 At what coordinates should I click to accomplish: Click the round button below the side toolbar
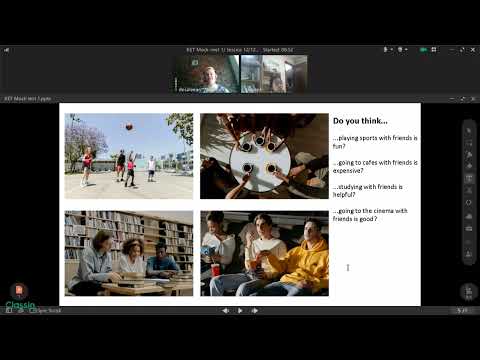coord(469,292)
